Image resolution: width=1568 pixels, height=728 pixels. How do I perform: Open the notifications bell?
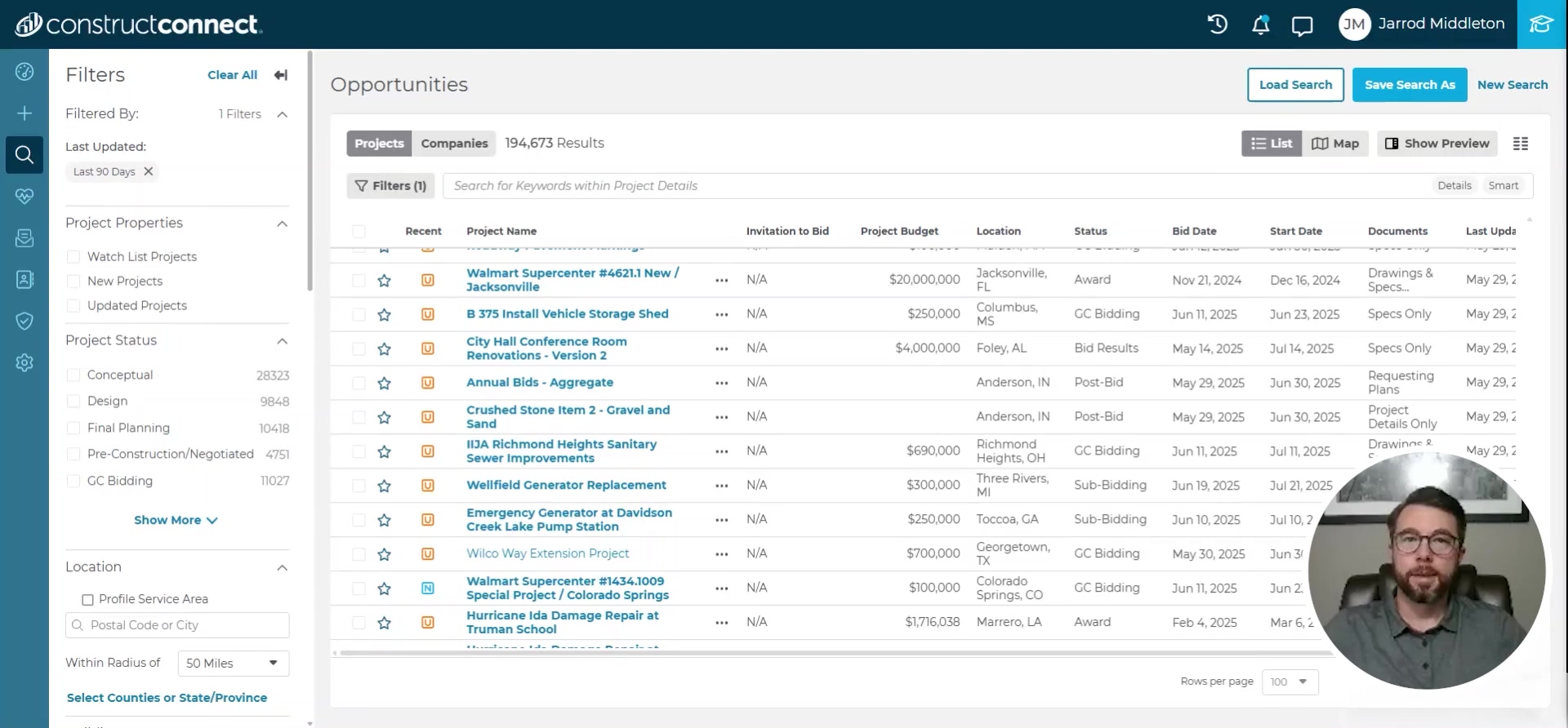pos(1260,24)
